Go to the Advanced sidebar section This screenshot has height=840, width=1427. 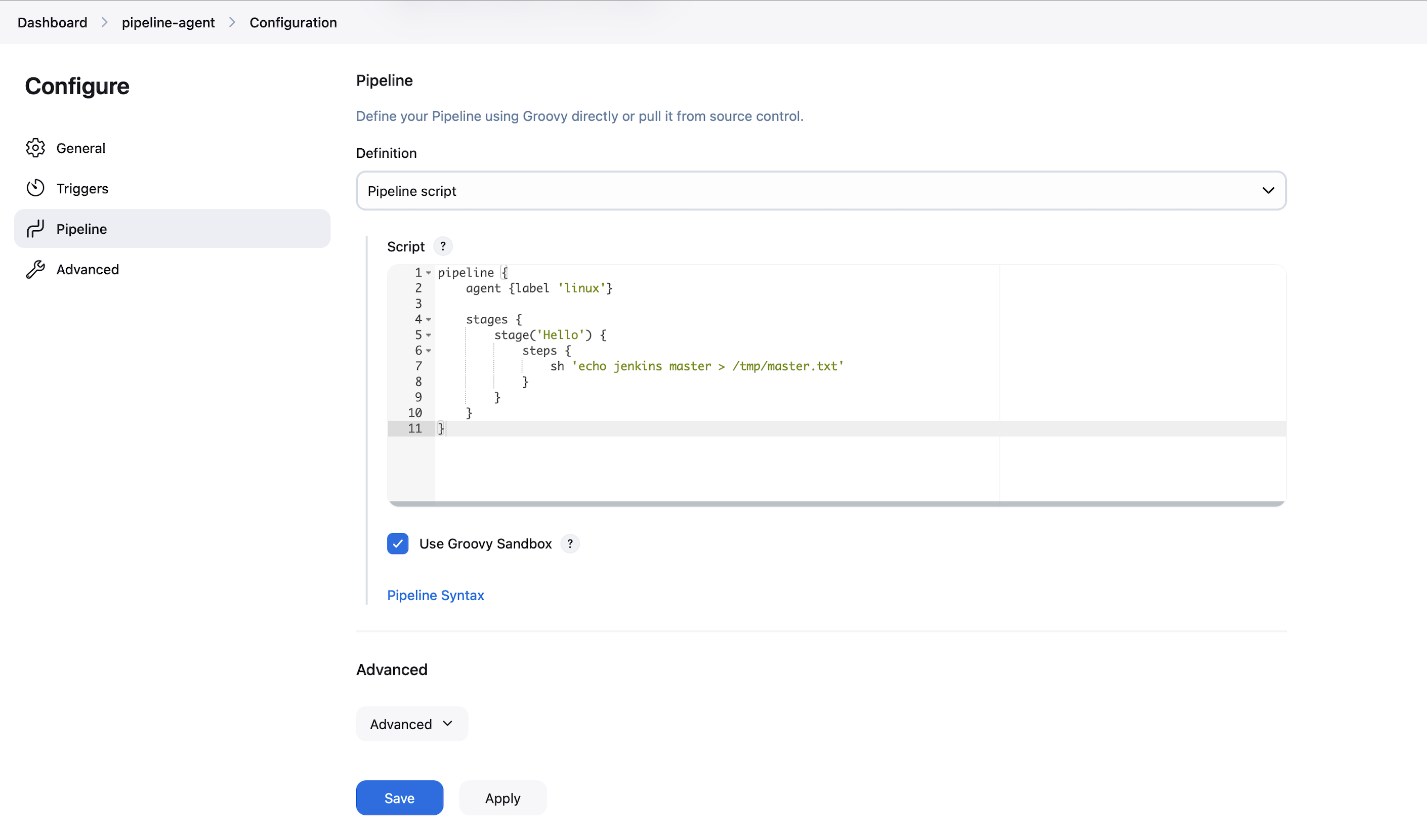[x=172, y=269]
